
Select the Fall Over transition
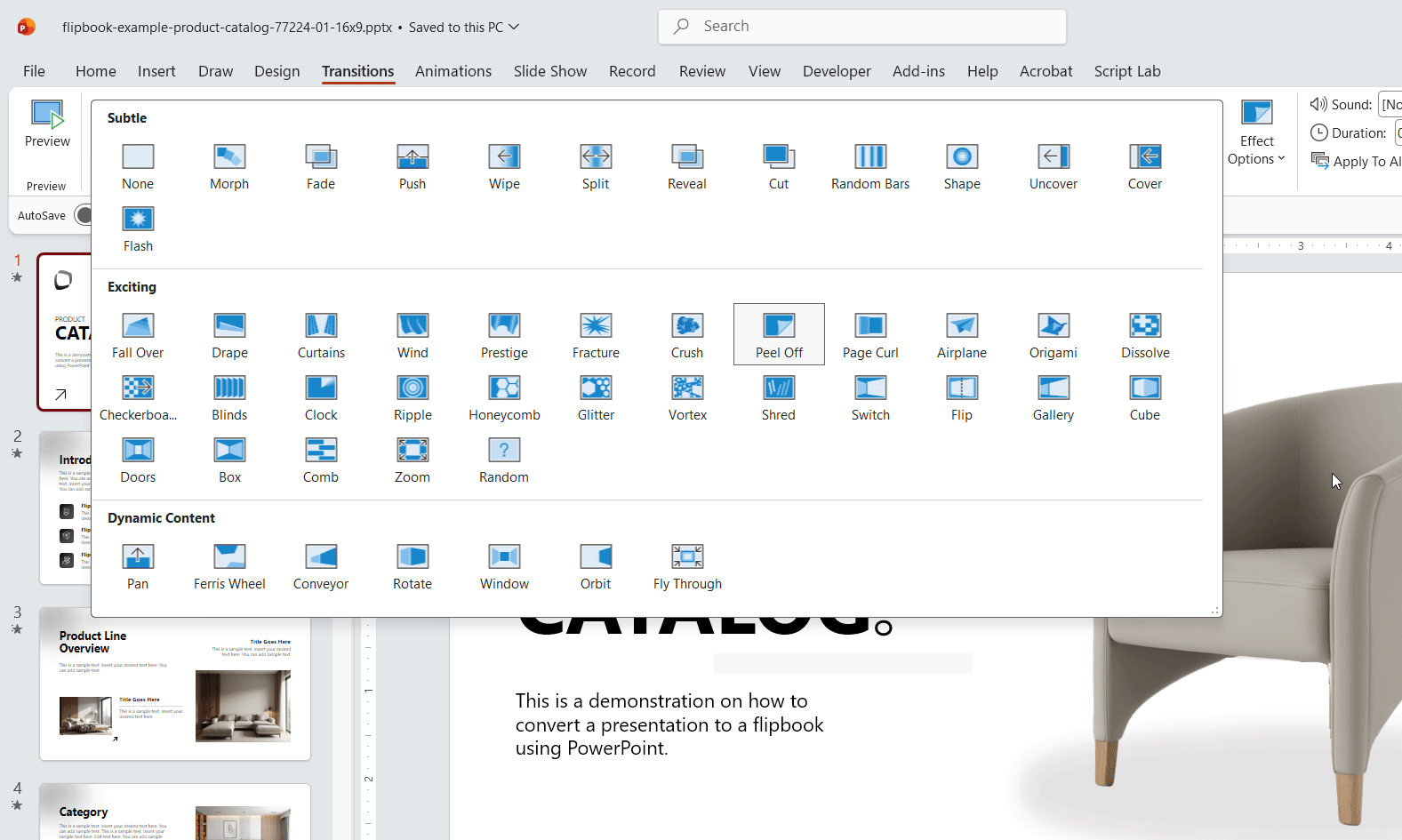138,335
